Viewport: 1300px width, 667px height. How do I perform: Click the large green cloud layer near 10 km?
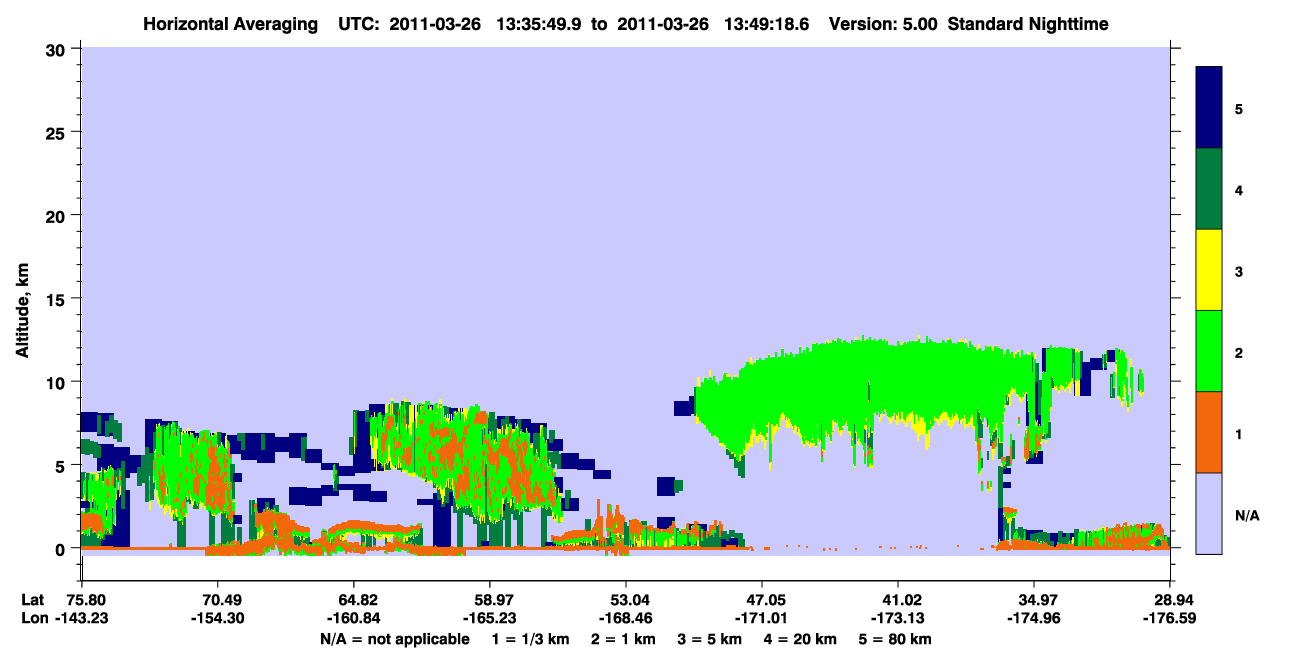tap(870, 390)
